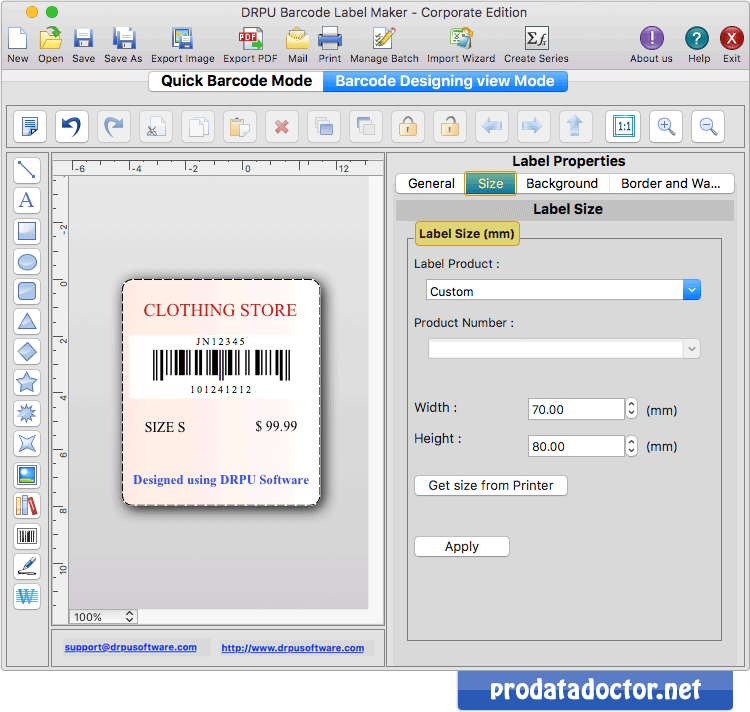Click the Copy icon

(x=198, y=127)
